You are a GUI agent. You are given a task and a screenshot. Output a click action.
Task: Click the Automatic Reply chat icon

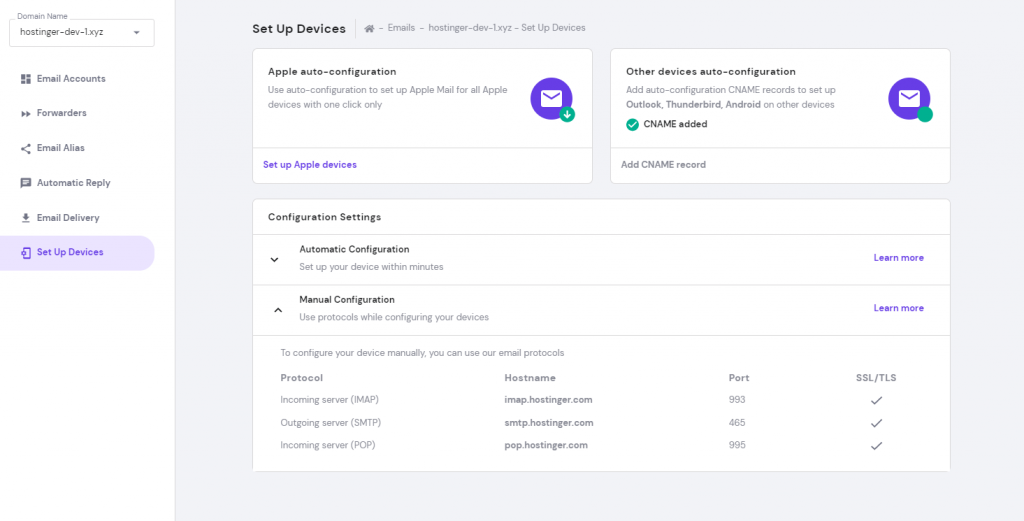coord(26,183)
